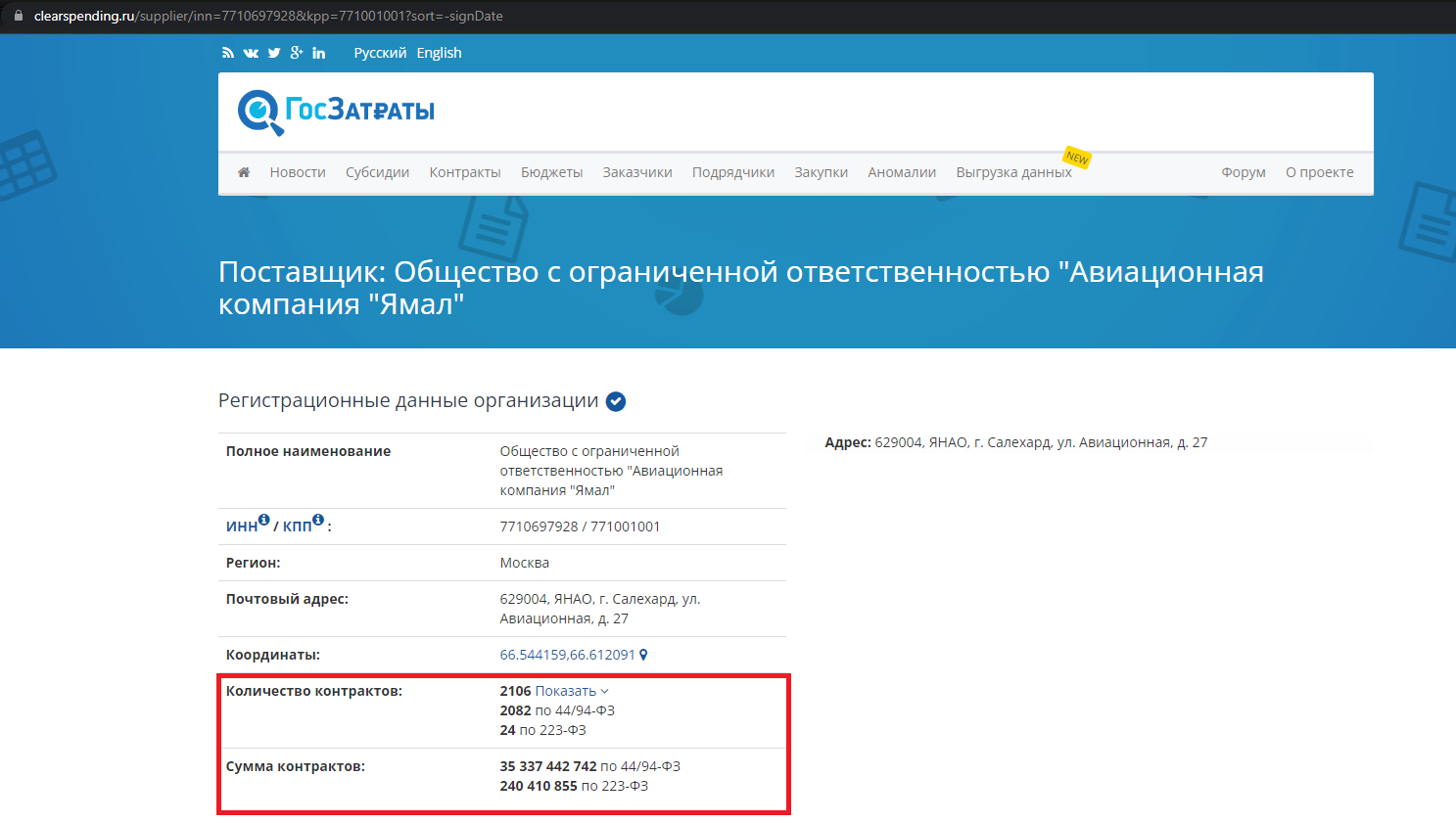Open the Google Plus icon
The width and height of the screenshot is (1456, 823).
tap(297, 53)
